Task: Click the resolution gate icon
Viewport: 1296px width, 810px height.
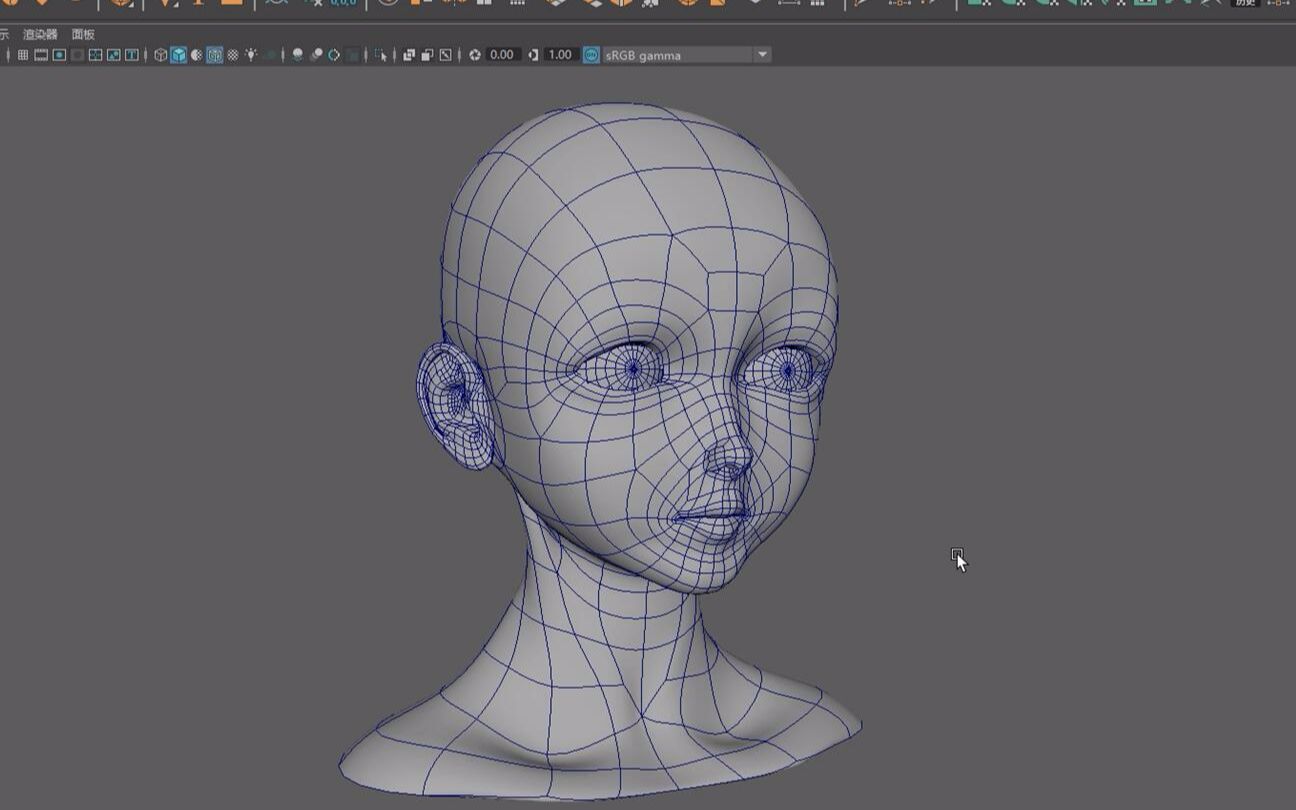Action: coord(59,55)
